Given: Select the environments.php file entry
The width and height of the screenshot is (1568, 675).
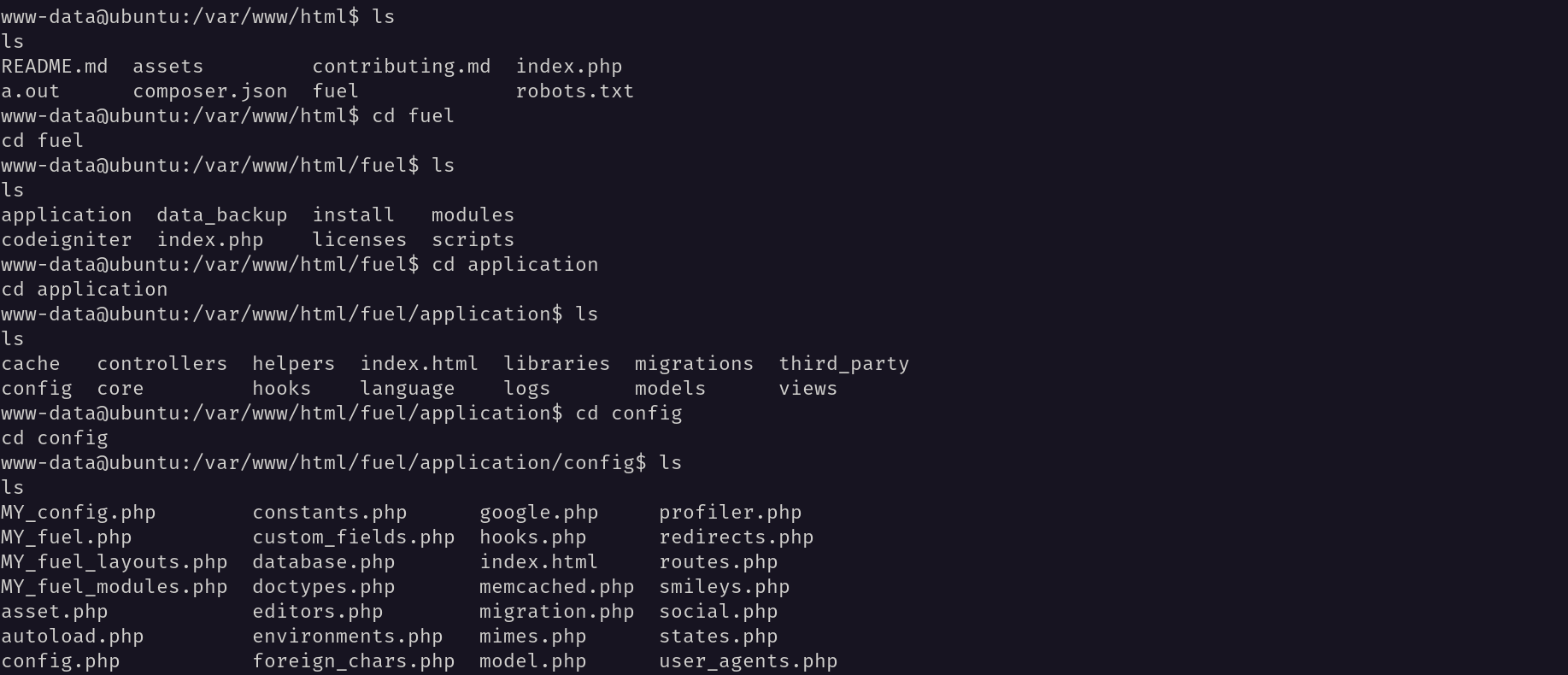Looking at the screenshot, I should point(348,637).
